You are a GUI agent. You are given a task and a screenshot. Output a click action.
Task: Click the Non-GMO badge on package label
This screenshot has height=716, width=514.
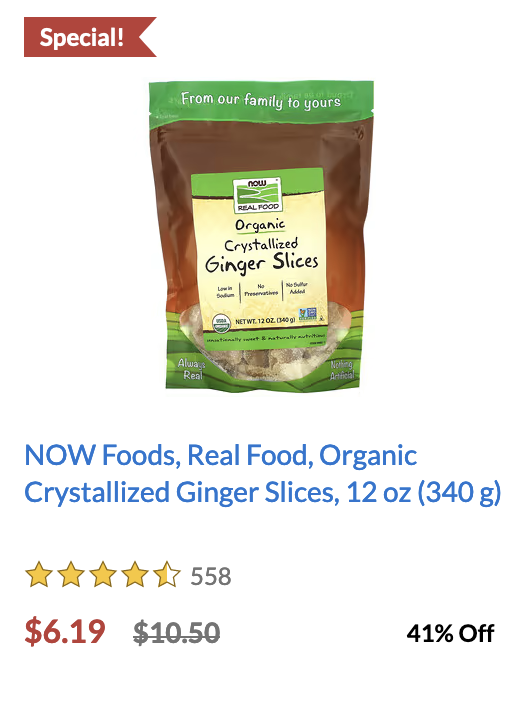tap(307, 315)
